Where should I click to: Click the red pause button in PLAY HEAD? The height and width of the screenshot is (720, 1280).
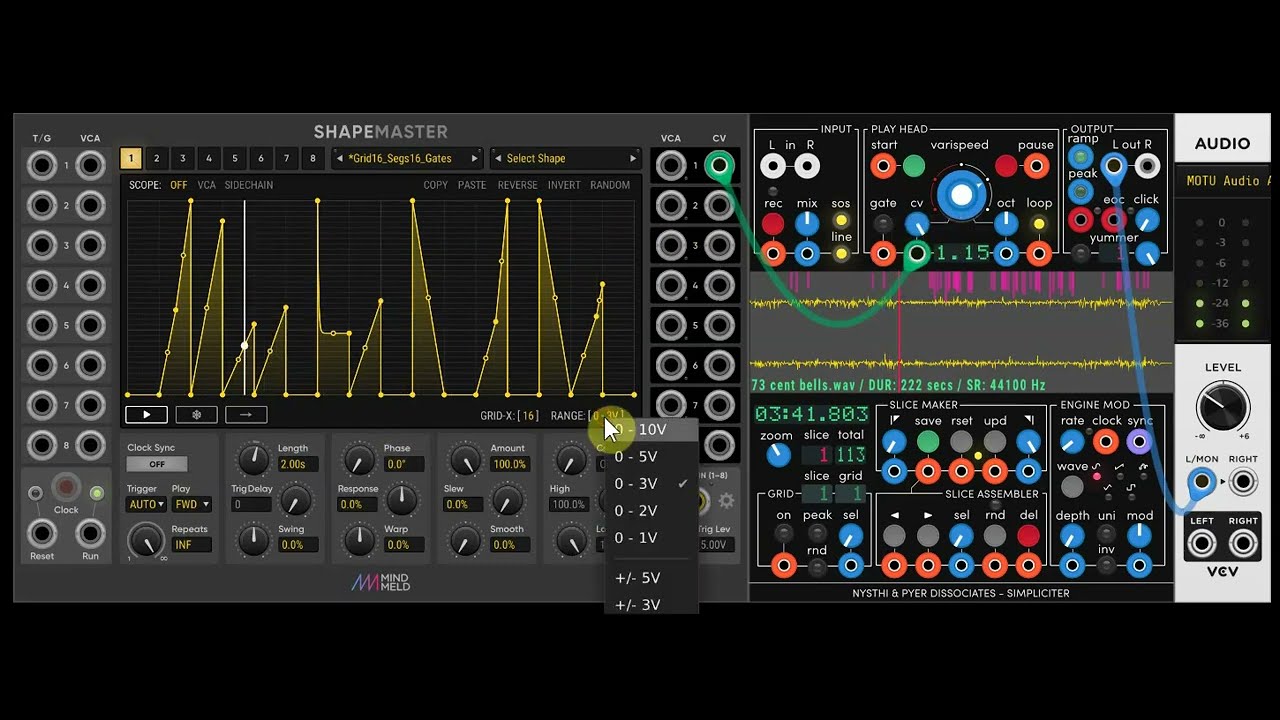click(1006, 166)
